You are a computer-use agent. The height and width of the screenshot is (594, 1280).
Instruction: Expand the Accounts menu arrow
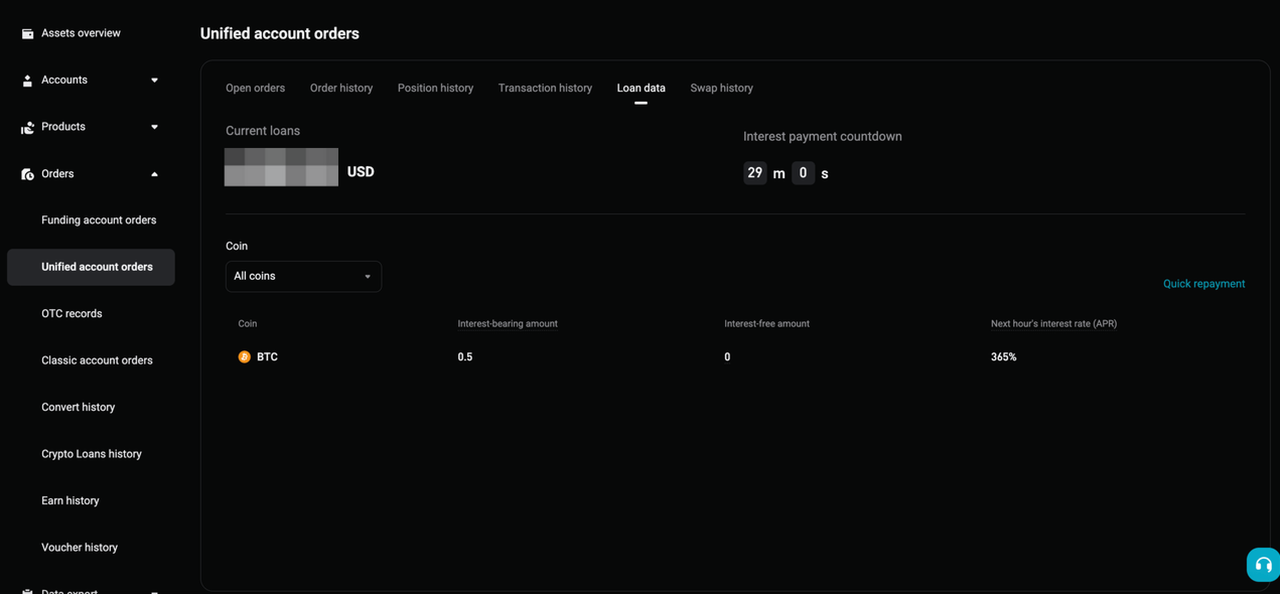[154, 80]
